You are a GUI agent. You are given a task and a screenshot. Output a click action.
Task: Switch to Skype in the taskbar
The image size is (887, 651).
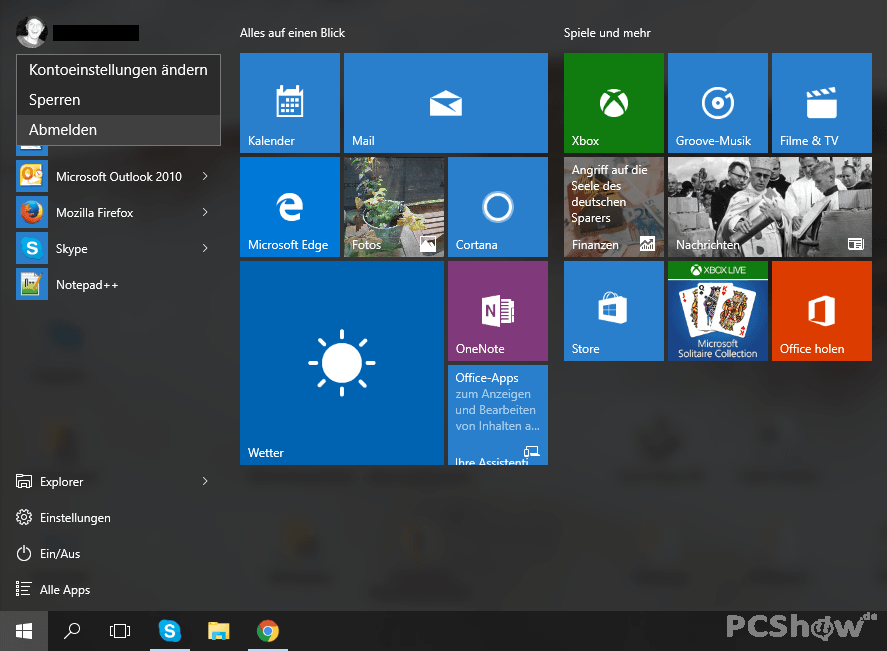[x=170, y=631]
